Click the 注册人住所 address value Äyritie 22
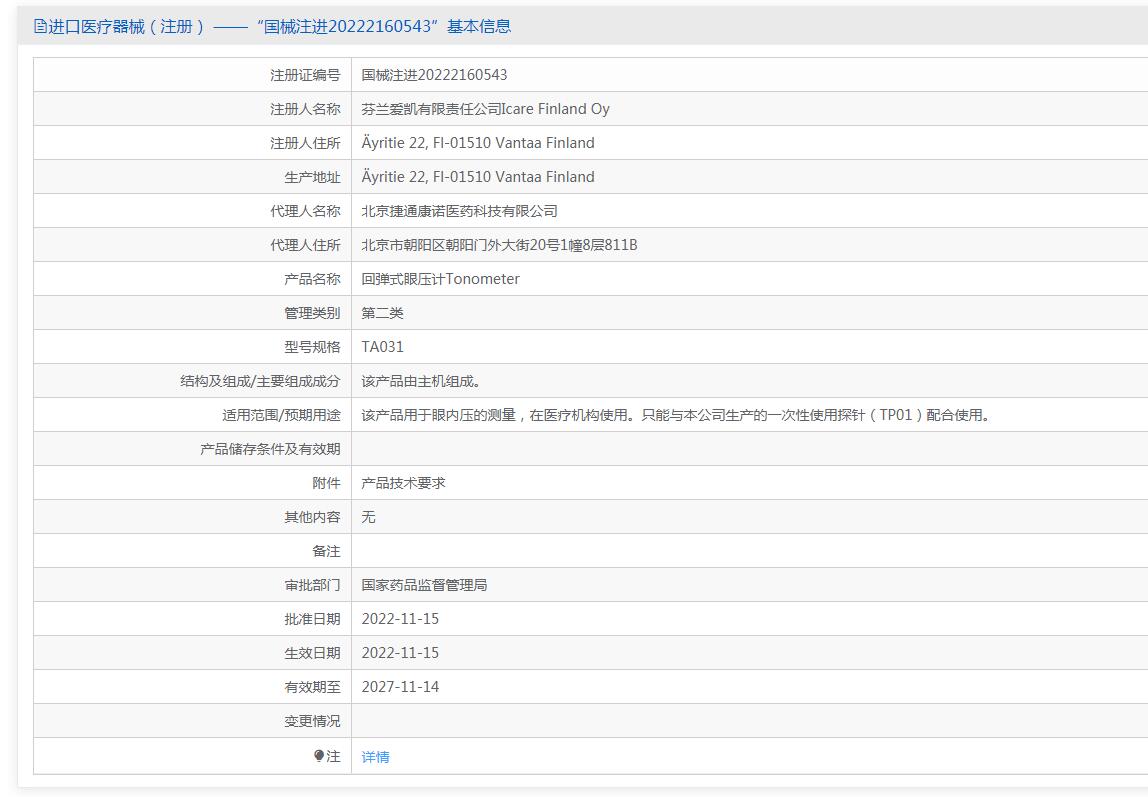The image size is (1148, 797). coord(478,143)
